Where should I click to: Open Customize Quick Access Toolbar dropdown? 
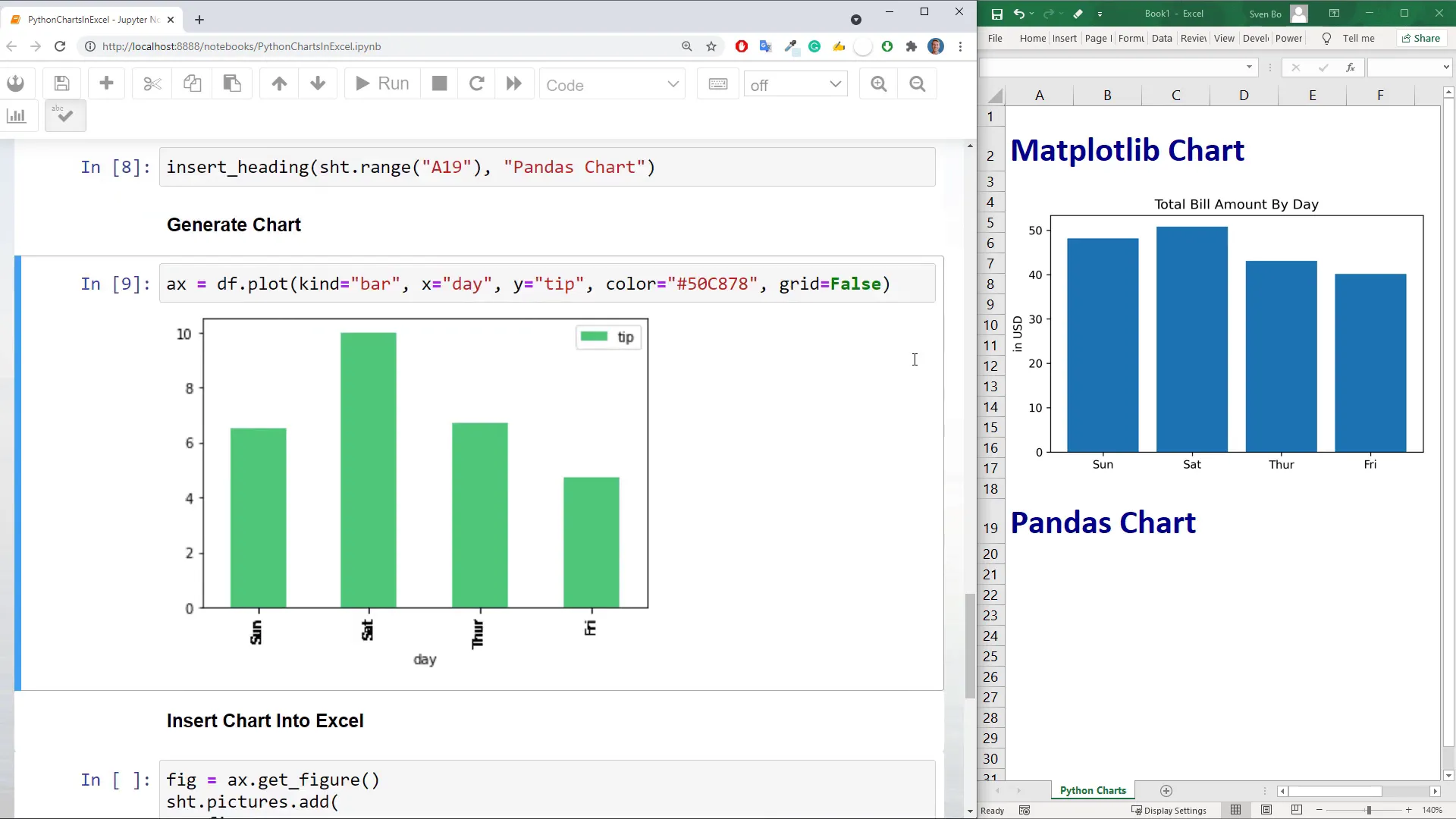click(x=1100, y=14)
